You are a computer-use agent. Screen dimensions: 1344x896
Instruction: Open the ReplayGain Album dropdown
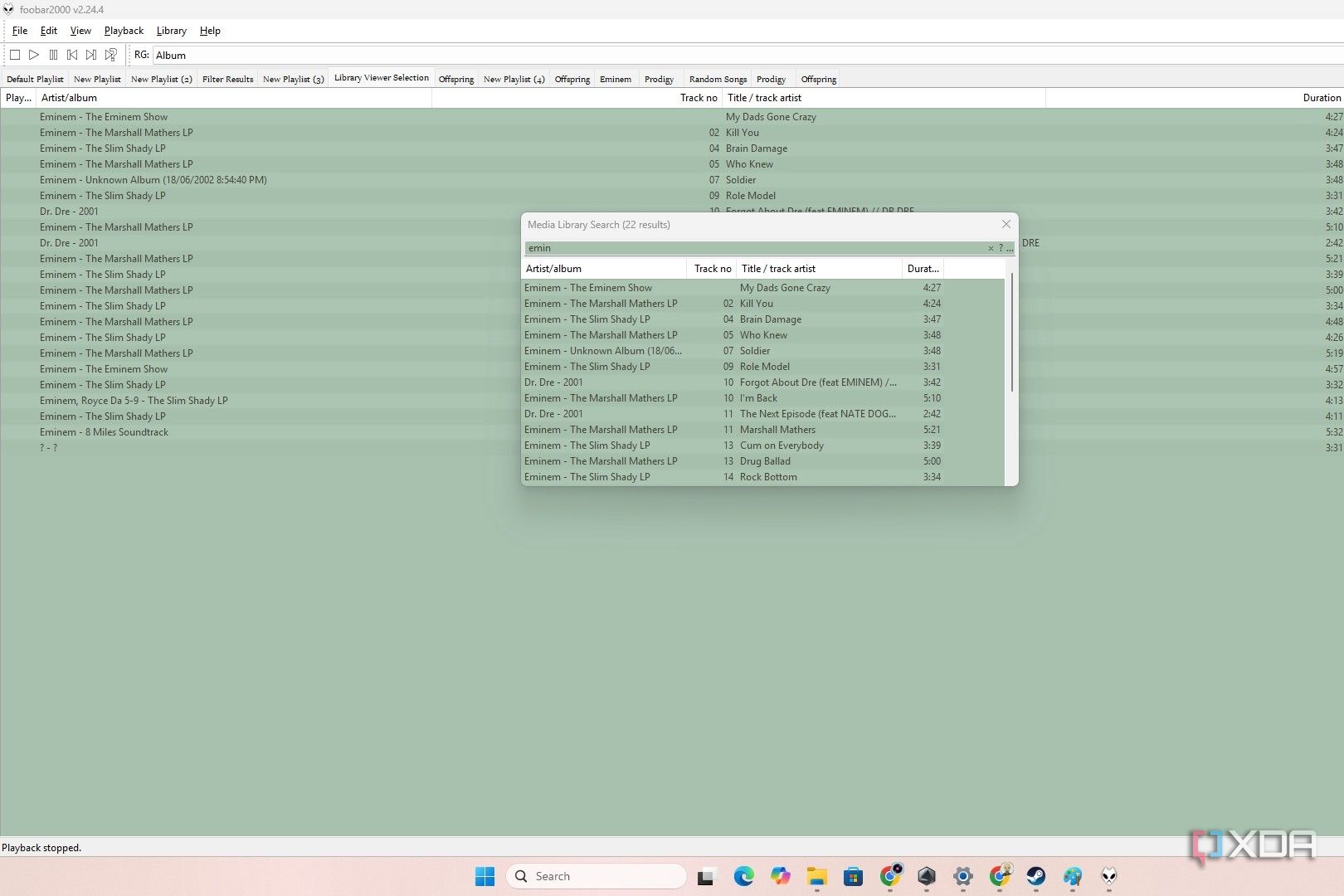(747, 56)
